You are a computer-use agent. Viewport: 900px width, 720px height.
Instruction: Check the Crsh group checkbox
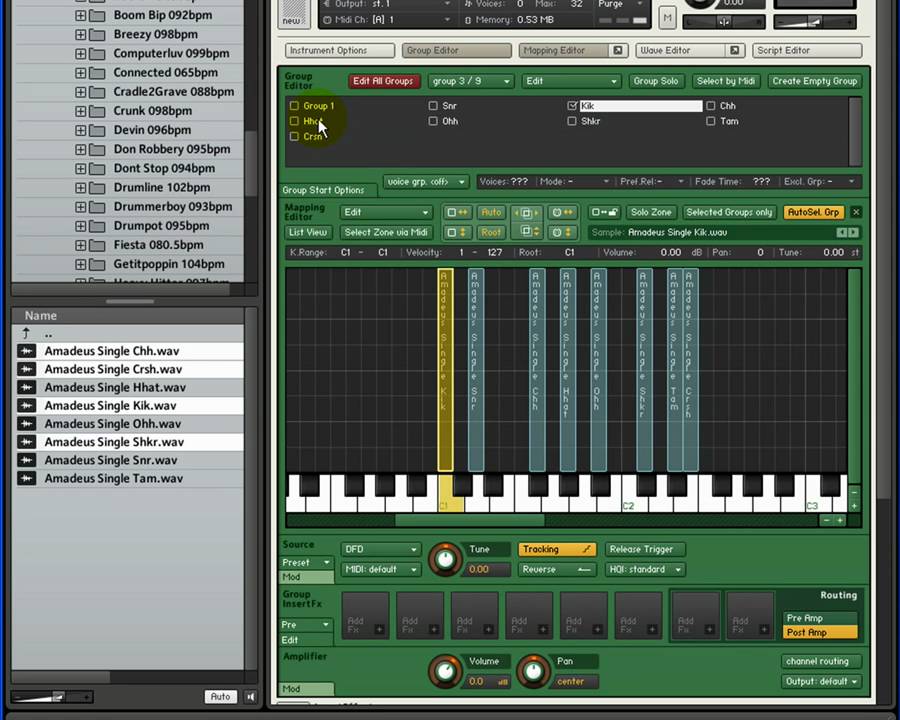click(x=294, y=137)
